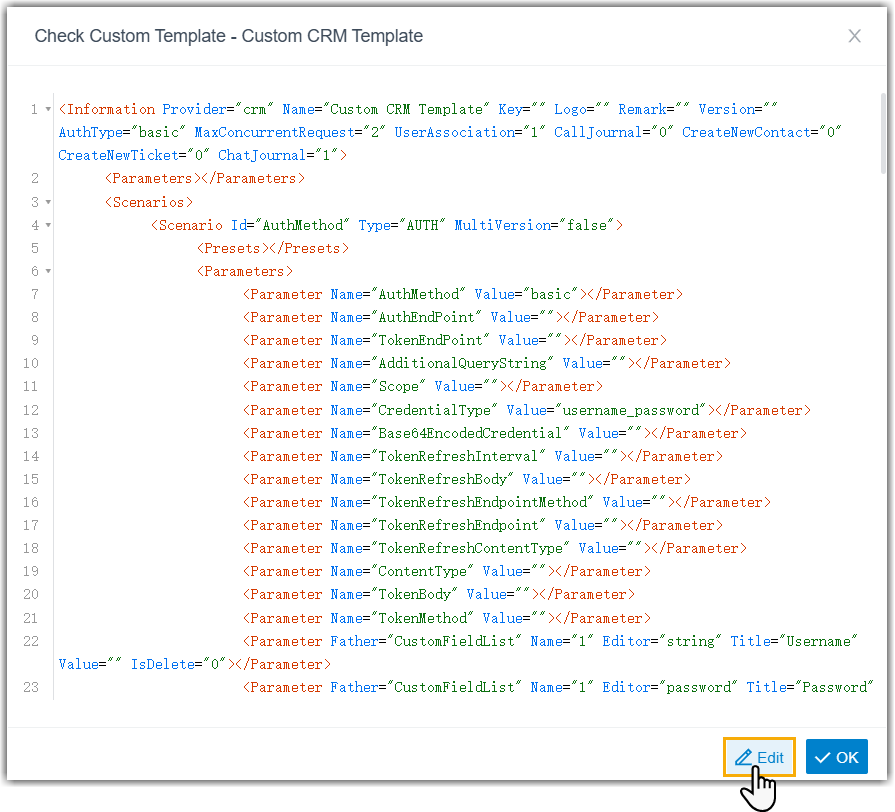
Task: Click the MultiVersion="false" attribute on line 4
Action: [534, 225]
